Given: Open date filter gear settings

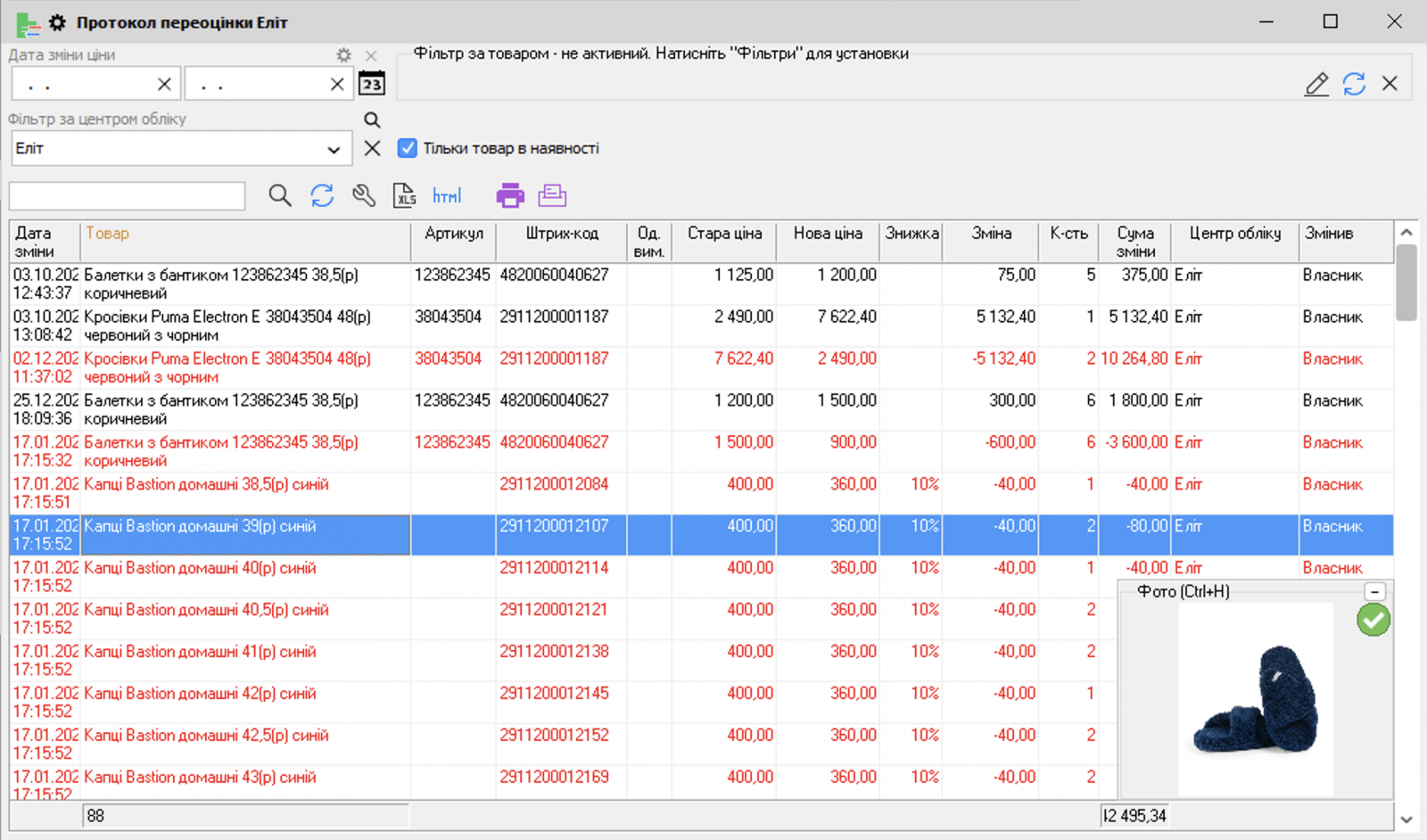Looking at the screenshot, I should pos(343,55).
